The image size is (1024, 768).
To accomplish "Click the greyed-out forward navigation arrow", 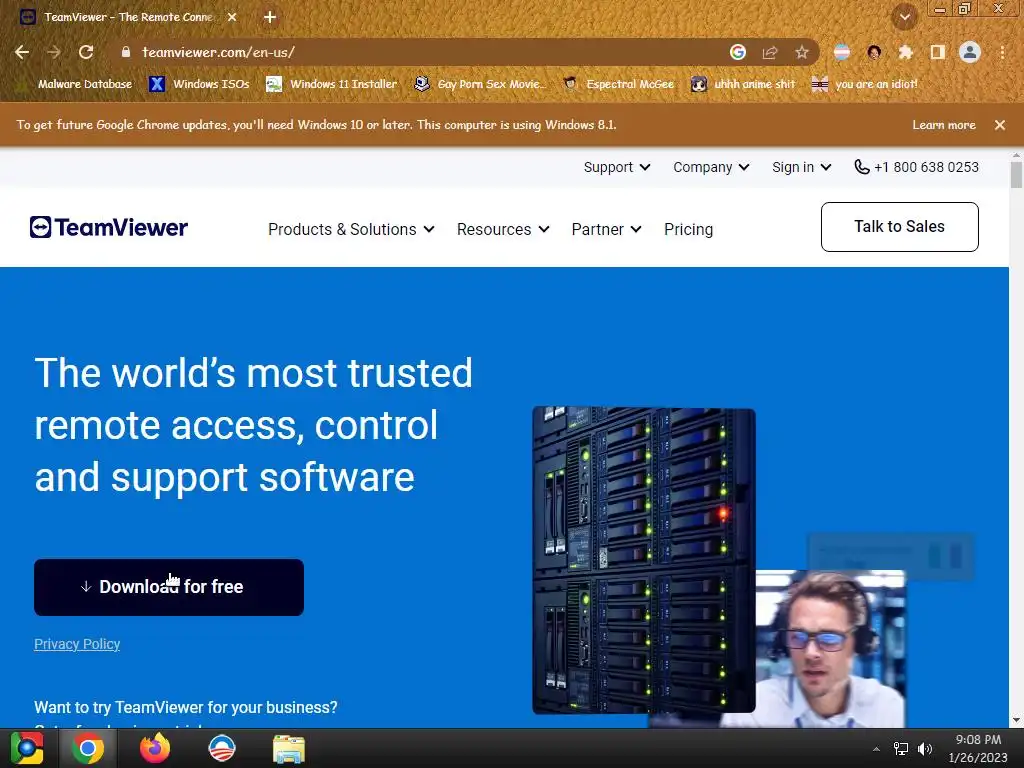I will 54,52.
